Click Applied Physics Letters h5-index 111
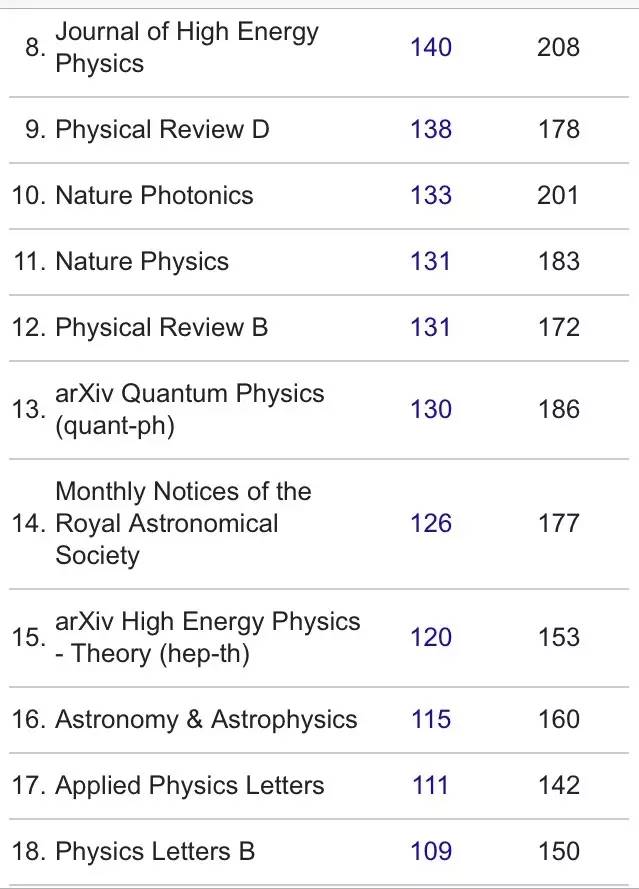 tap(431, 785)
